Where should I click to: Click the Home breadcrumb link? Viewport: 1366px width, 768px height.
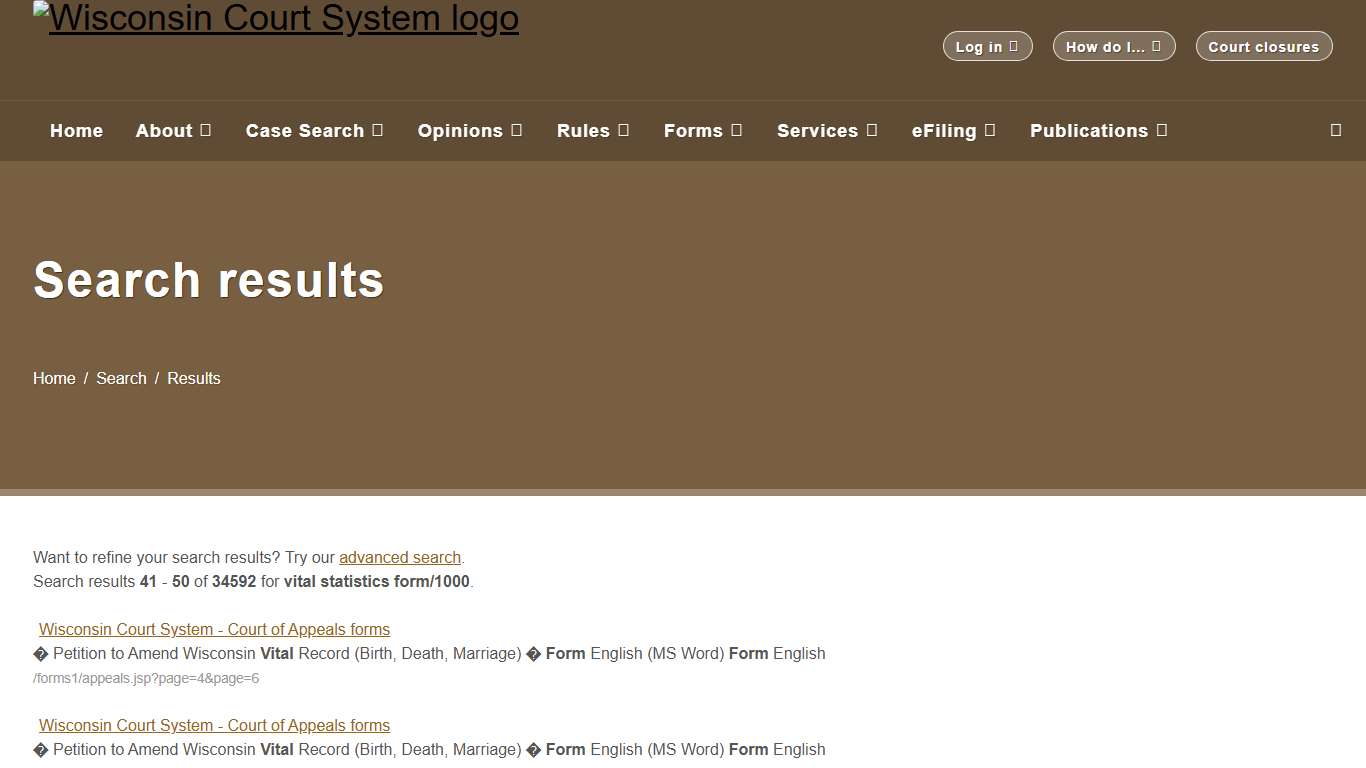54,378
